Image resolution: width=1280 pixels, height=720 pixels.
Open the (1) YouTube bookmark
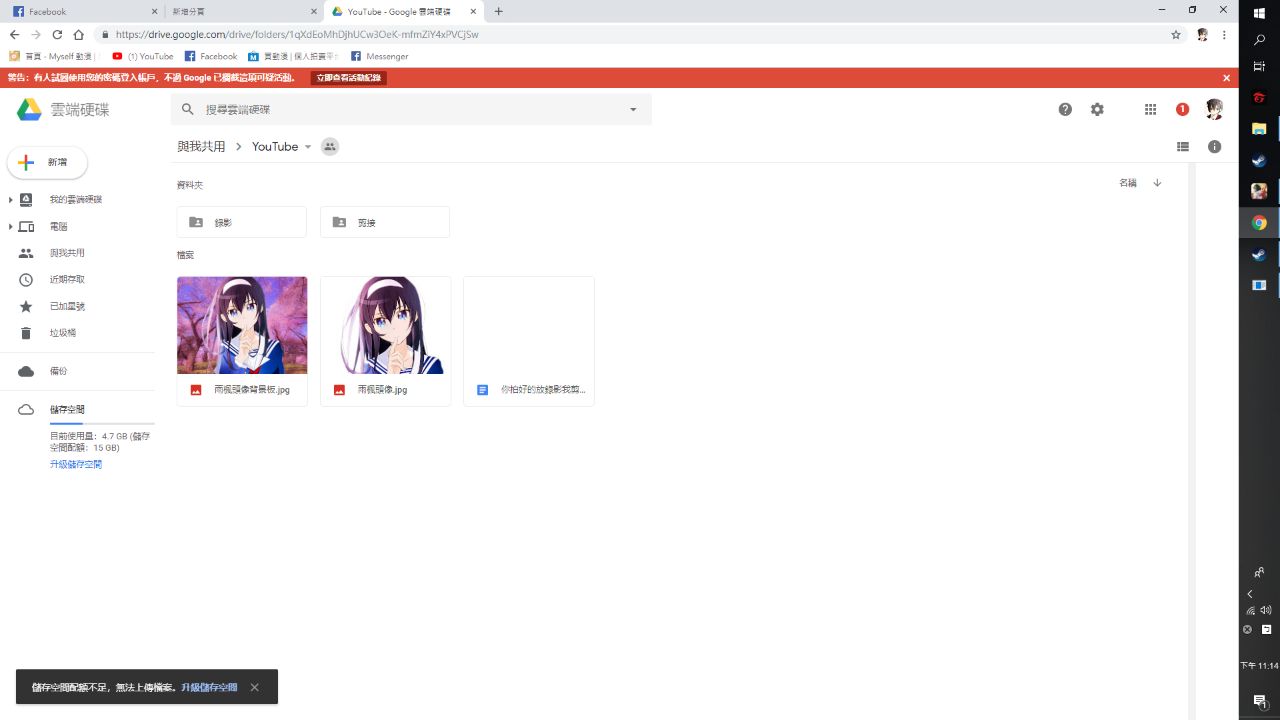(143, 56)
